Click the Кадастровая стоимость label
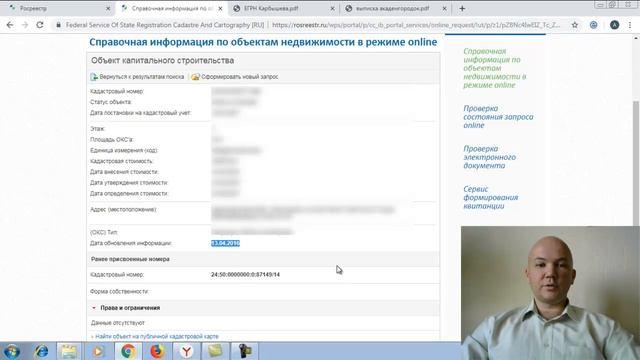Screen dimensions: 640x360 point(122,161)
